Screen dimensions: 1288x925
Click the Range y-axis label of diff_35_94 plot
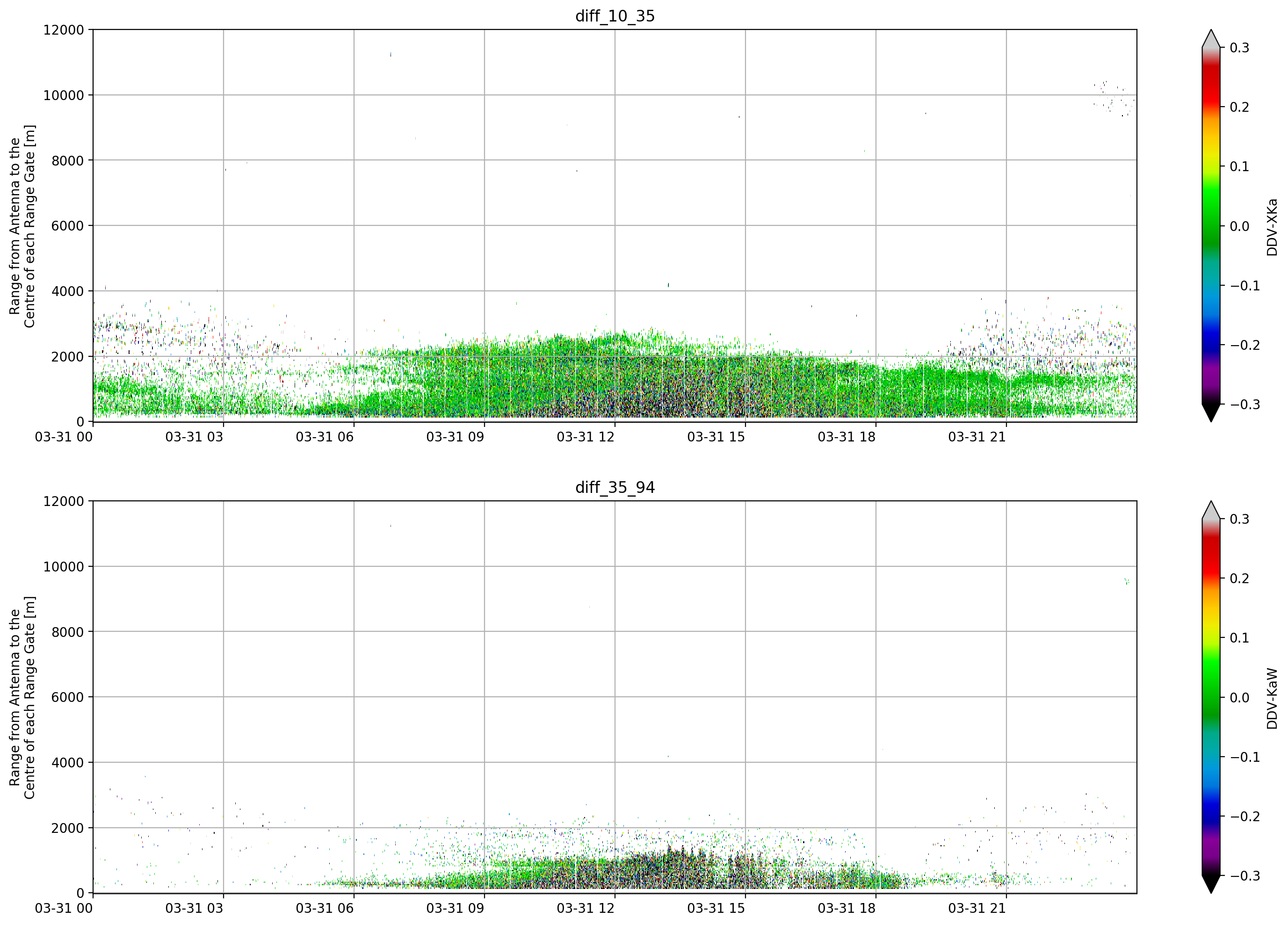pyautogui.click(x=22, y=697)
